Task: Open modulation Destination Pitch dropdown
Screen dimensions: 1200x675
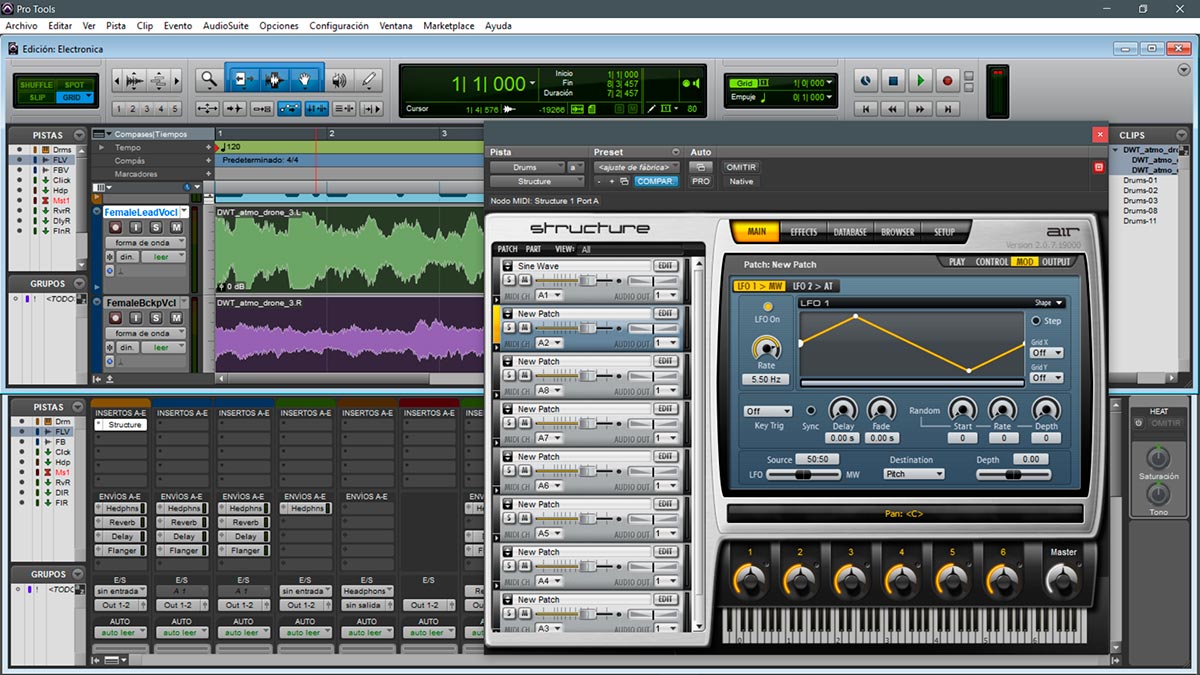Action: click(912, 474)
